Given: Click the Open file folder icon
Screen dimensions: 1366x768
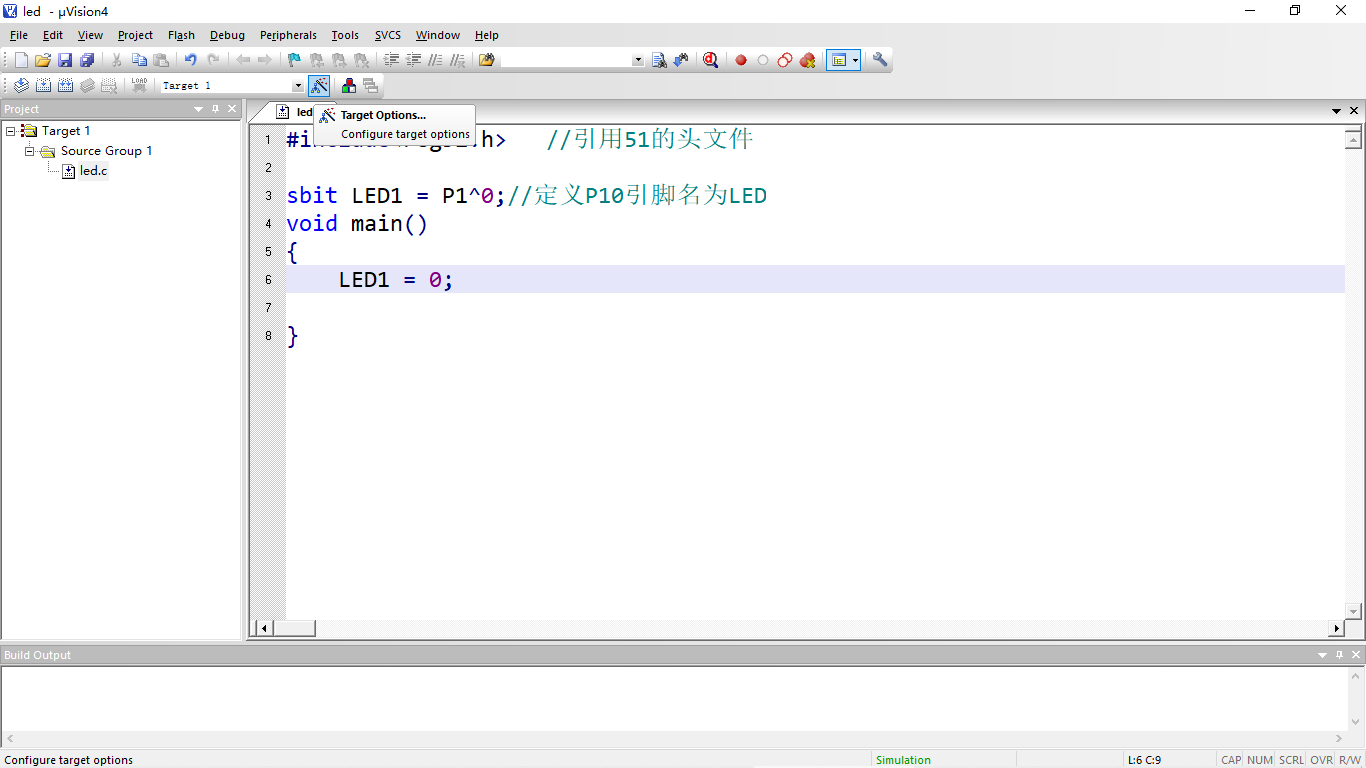Looking at the screenshot, I should click(43, 60).
